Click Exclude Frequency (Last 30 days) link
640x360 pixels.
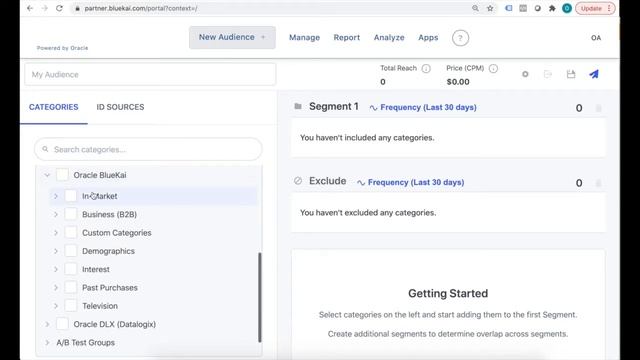click(411, 182)
